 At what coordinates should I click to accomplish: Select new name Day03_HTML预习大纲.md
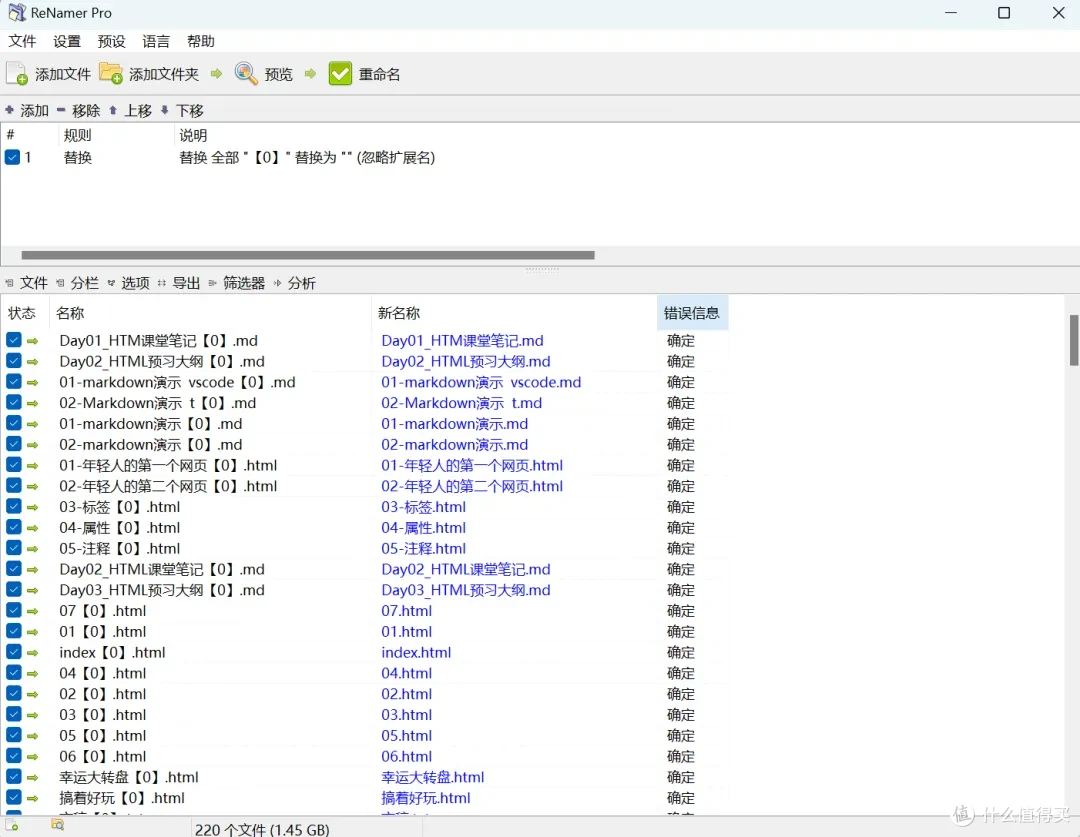[466, 590]
